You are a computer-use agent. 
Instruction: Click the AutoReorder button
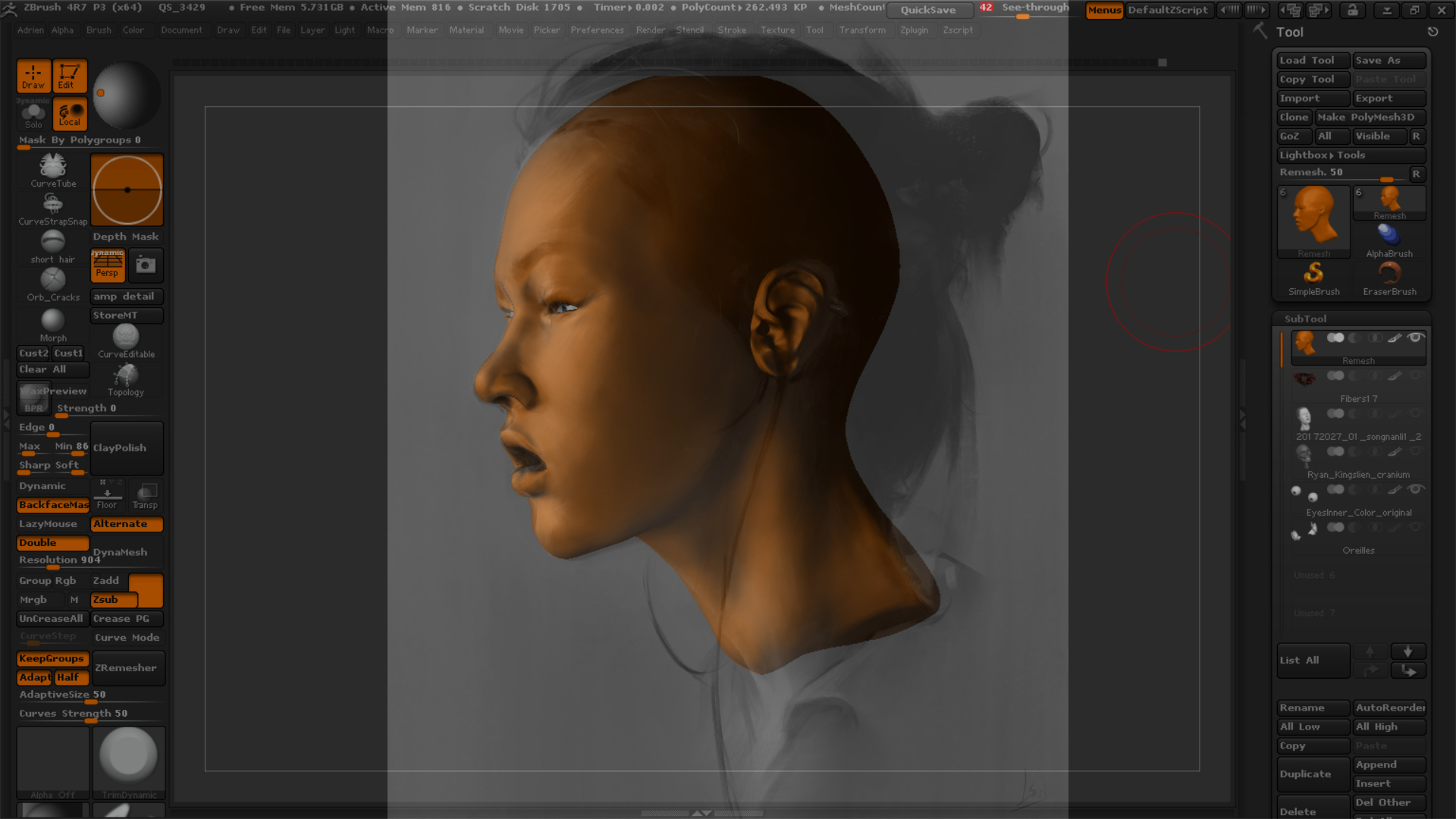point(1389,708)
